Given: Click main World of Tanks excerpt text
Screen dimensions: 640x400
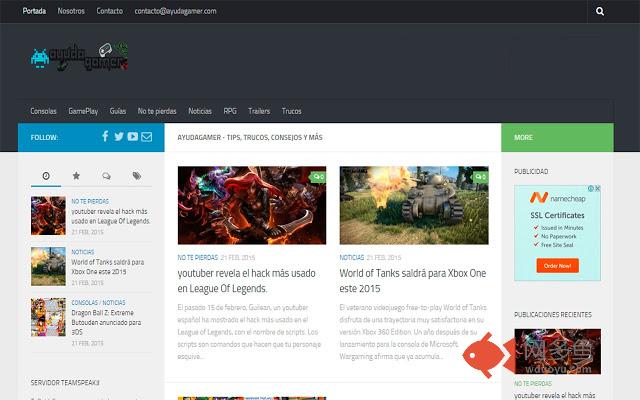Looking at the screenshot, I should (413, 332).
